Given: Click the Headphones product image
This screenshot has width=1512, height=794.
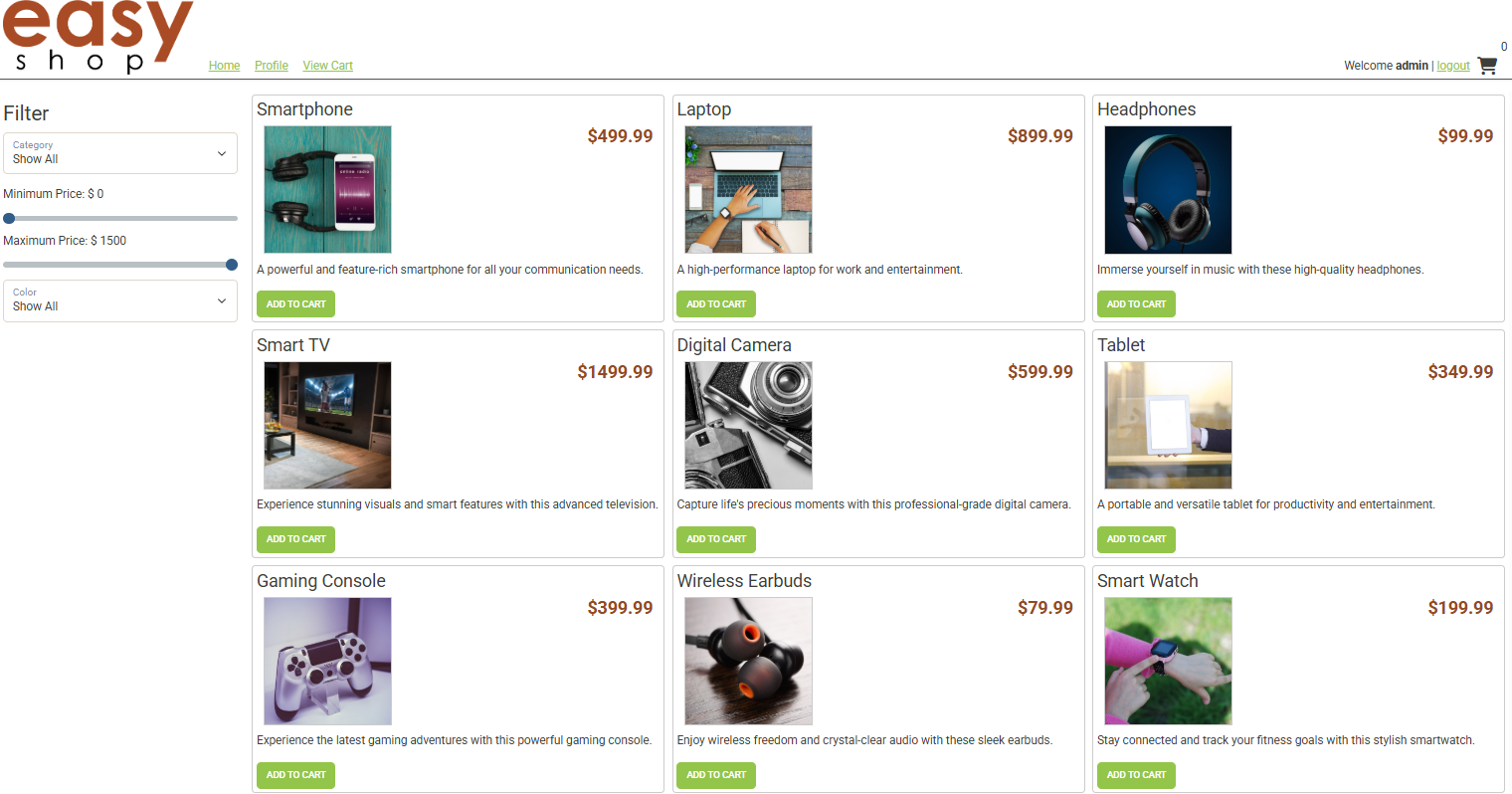Looking at the screenshot, I should 1169,190.
